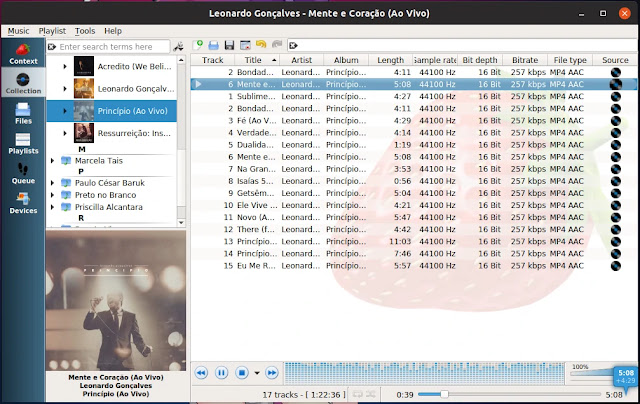This screenshot has height=404, width=640.
Task: Sort playlist by Length column
Action: 391,60
